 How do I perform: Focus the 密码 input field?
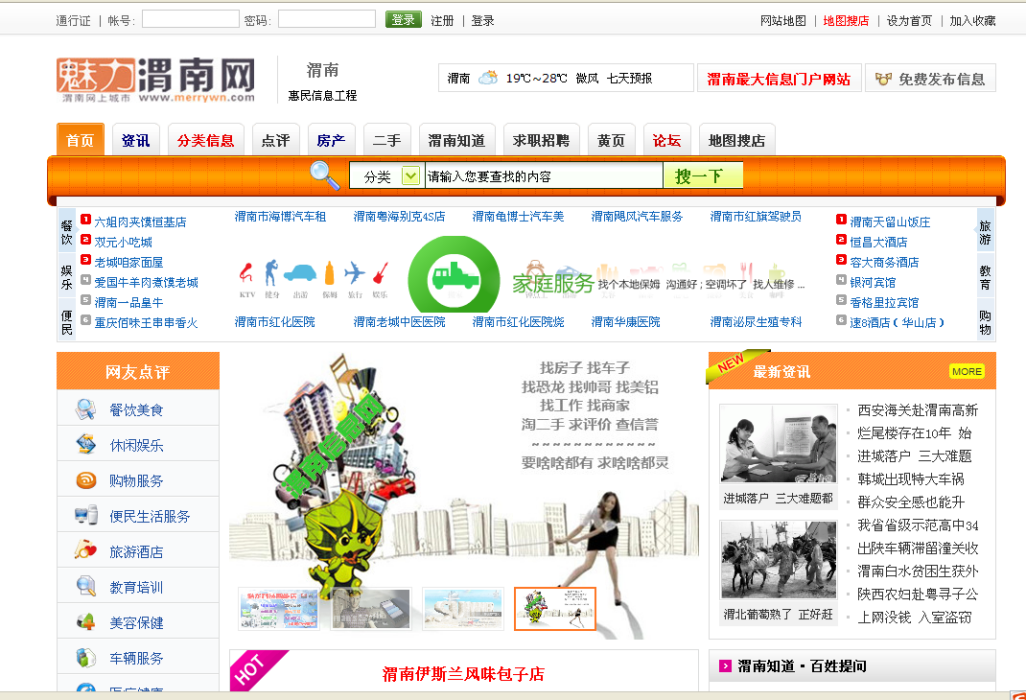327,19
